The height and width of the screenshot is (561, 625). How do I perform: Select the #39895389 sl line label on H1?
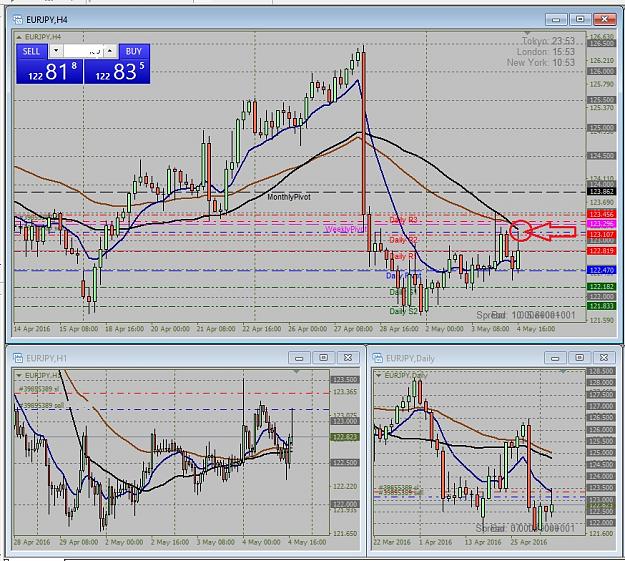[39, 389]
